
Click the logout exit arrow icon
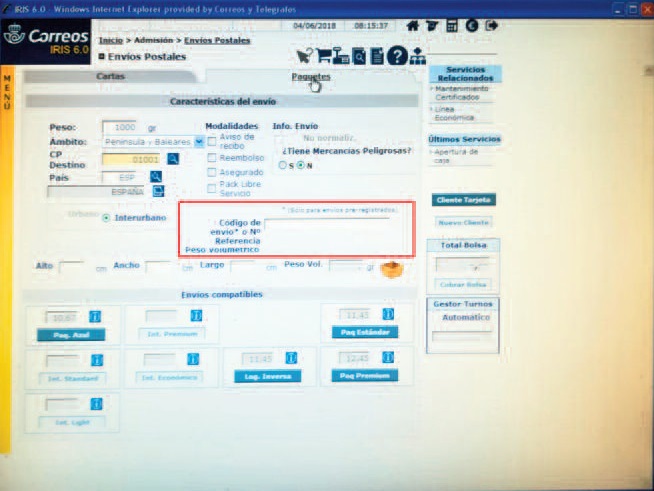point(490,25)
